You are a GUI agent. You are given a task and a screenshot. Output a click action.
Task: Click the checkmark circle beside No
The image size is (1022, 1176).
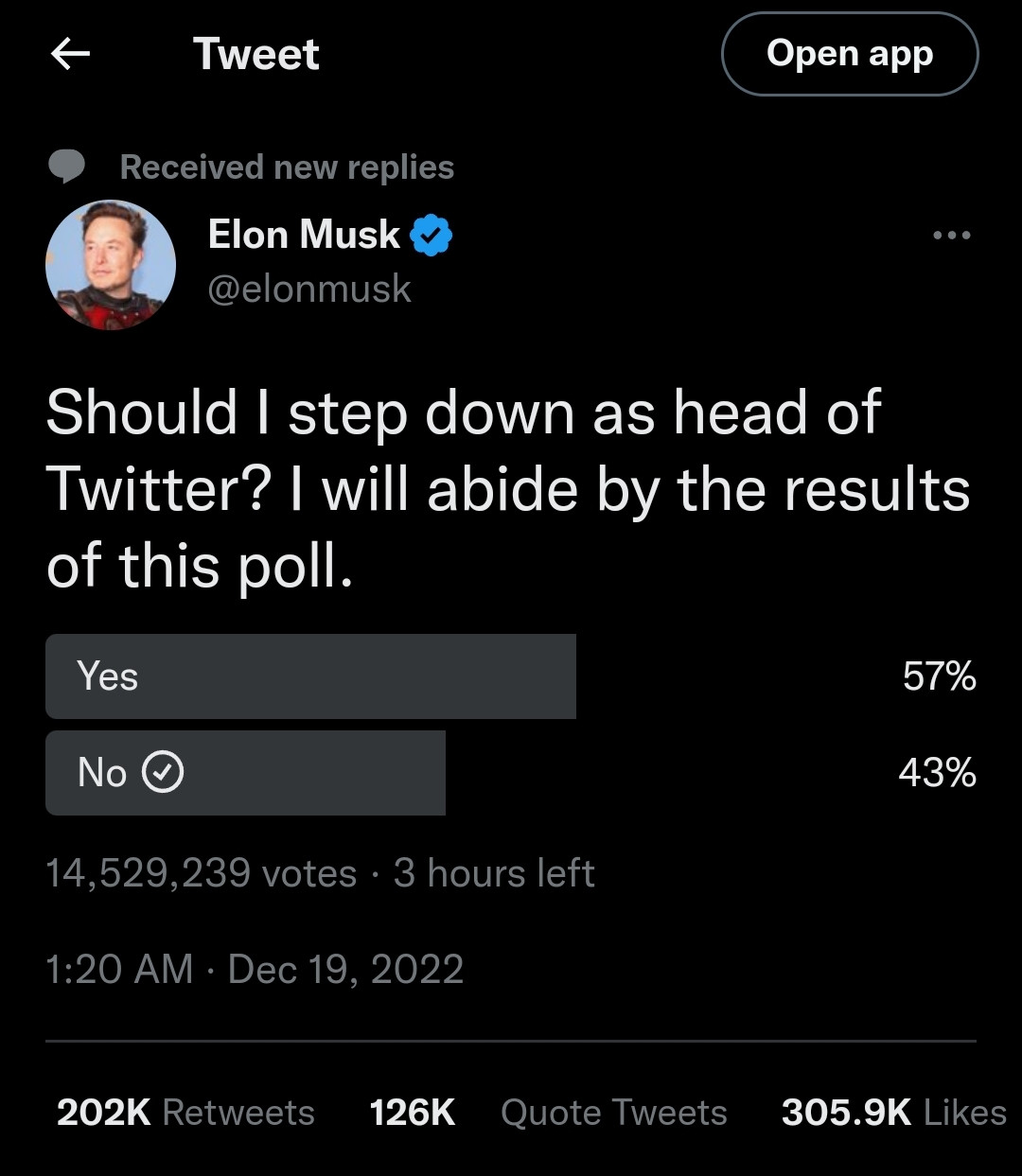click(163, 773)
